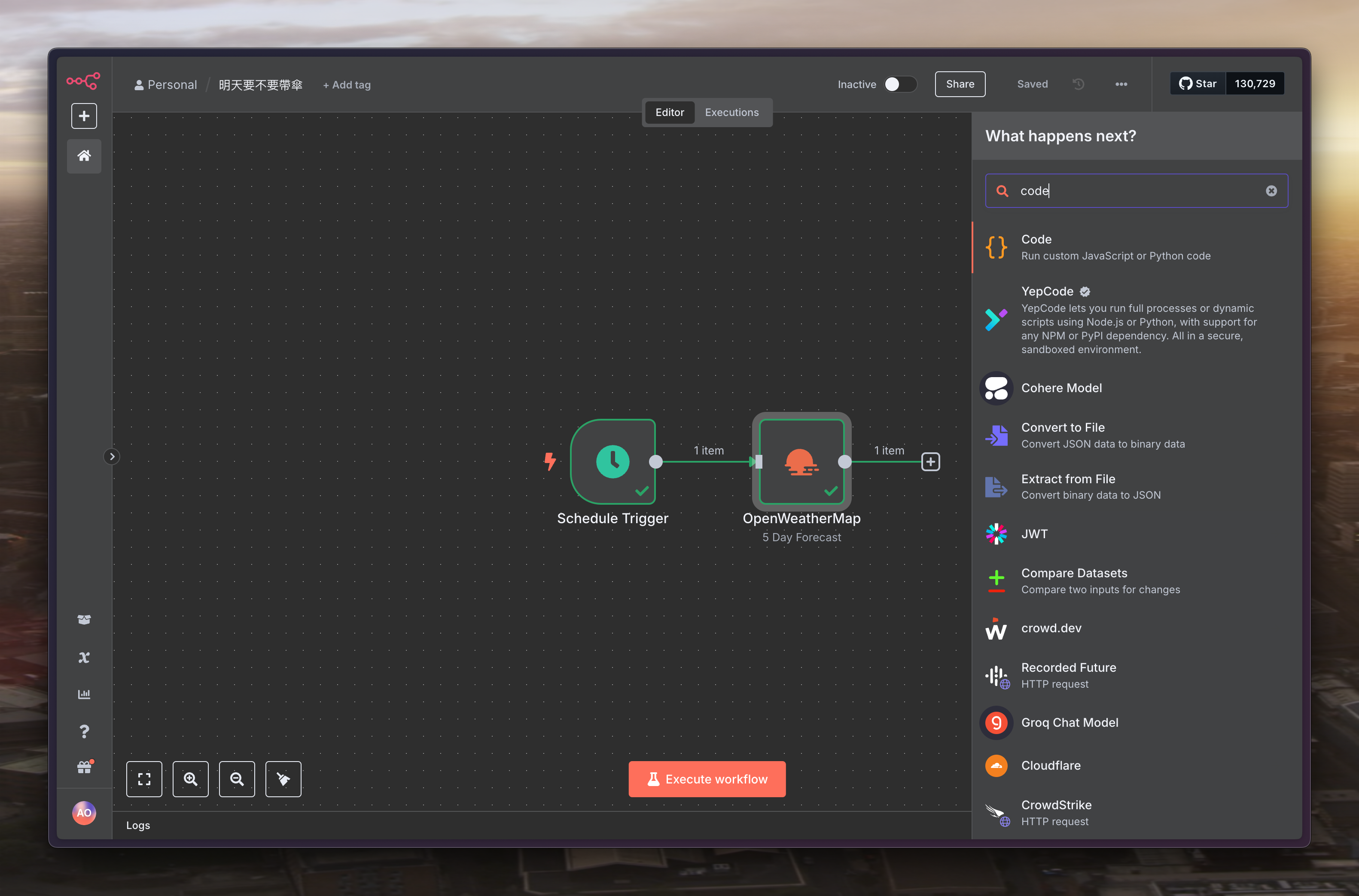Open the help question mark icon
Image resolution: width=1359 pixels, height=896 pixels.
(x=84, y=731)
